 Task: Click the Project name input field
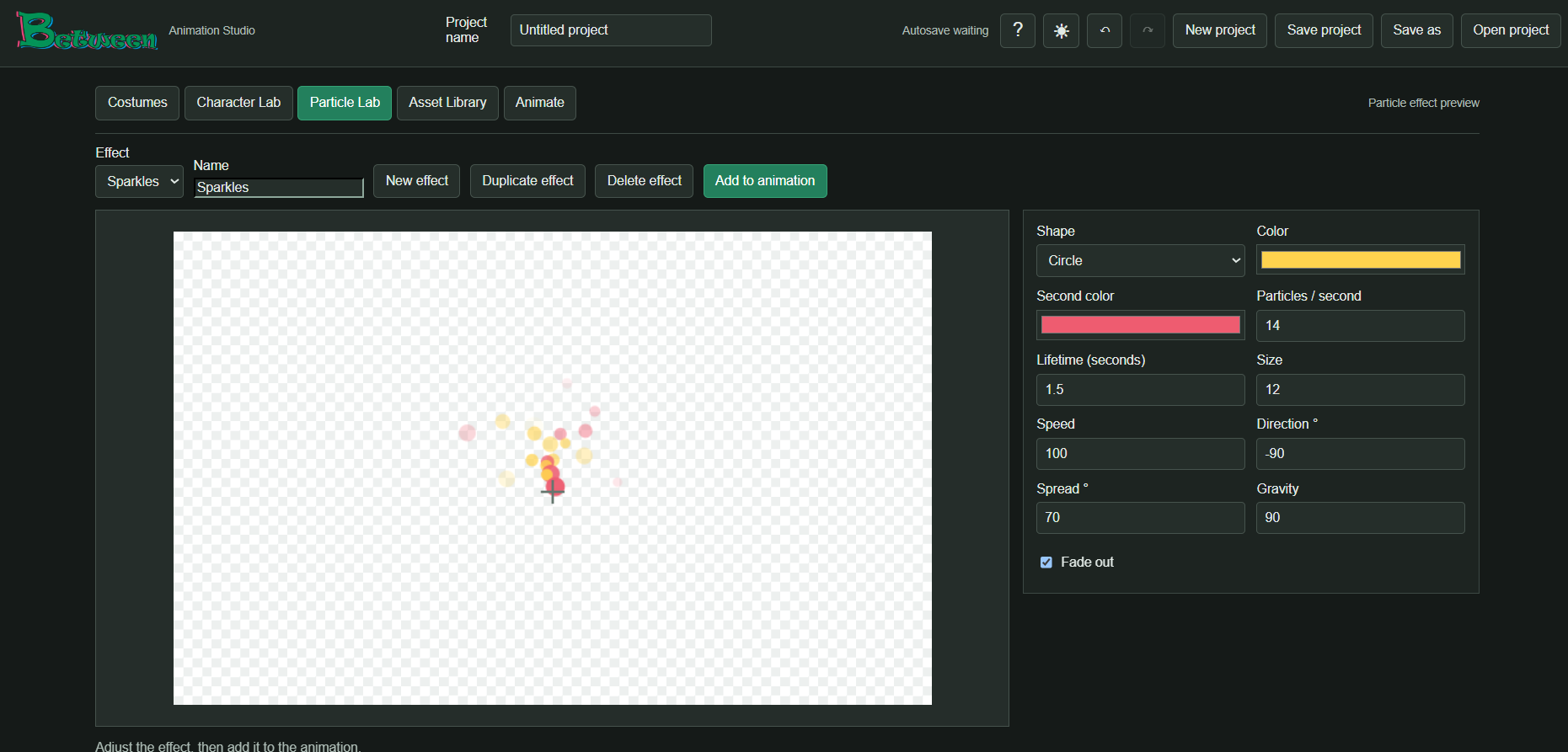point(611,30)
